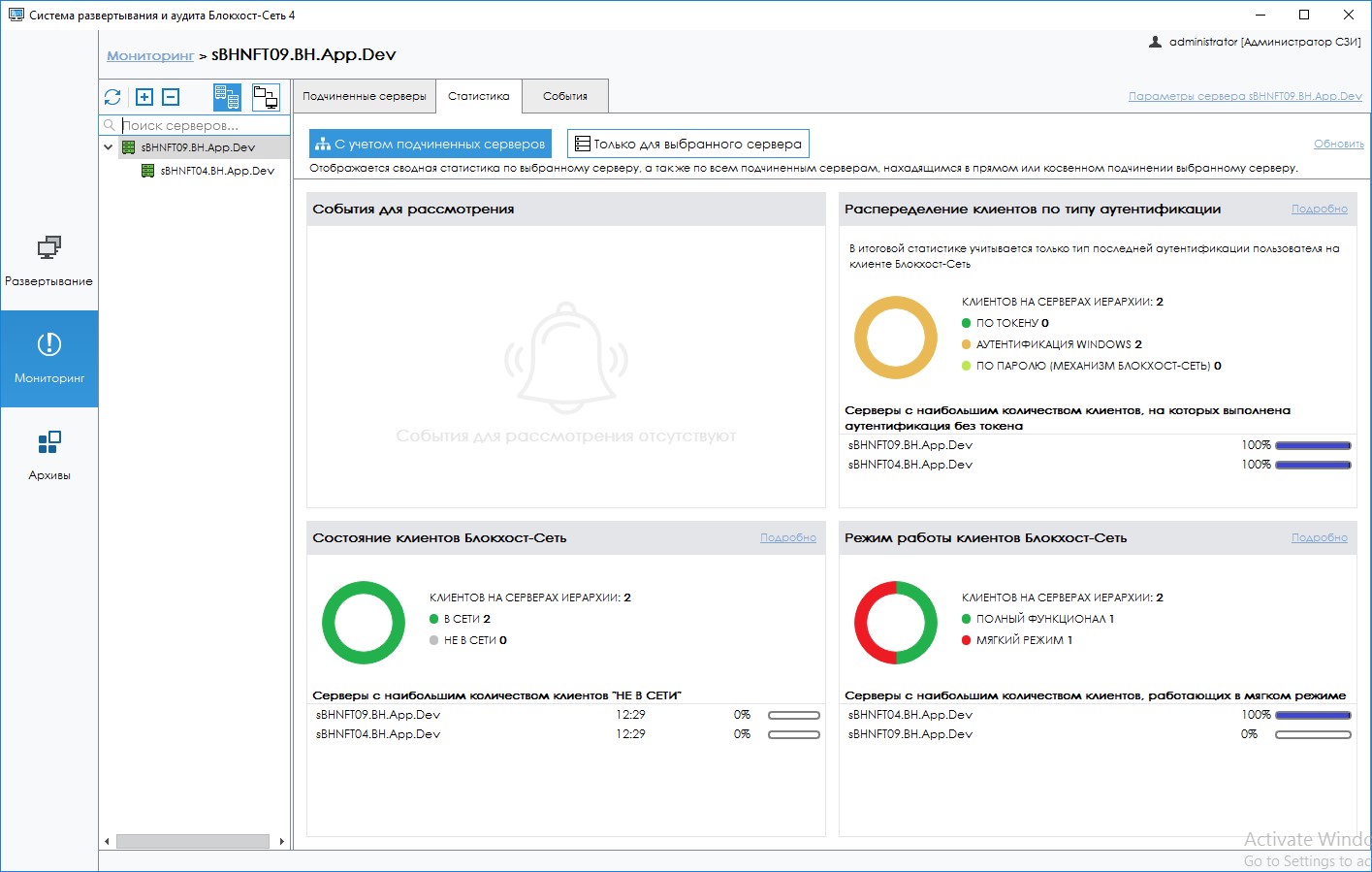Click the collapse all (minus) icon
Screen dimensions: 1372x872
tap(171, 97)
